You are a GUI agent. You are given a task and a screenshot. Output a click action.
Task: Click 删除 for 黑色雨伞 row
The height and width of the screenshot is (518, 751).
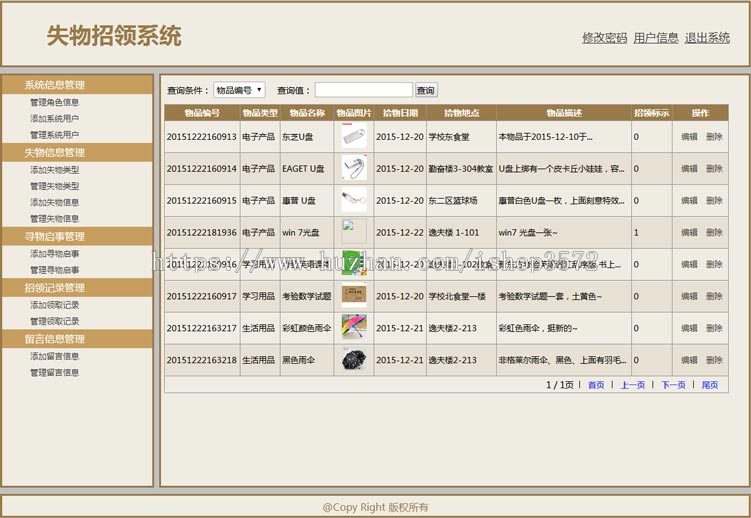[x=714, y=360]
